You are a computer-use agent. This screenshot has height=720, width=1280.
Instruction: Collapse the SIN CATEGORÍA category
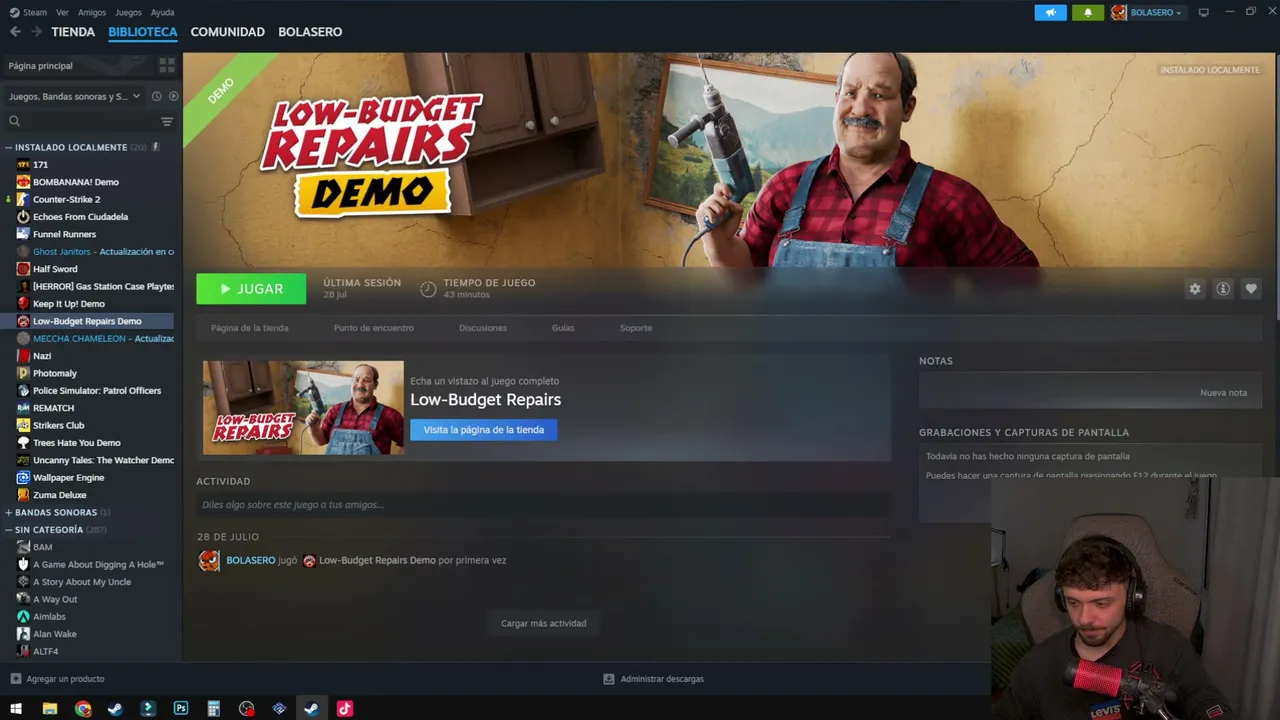(9, 530)
